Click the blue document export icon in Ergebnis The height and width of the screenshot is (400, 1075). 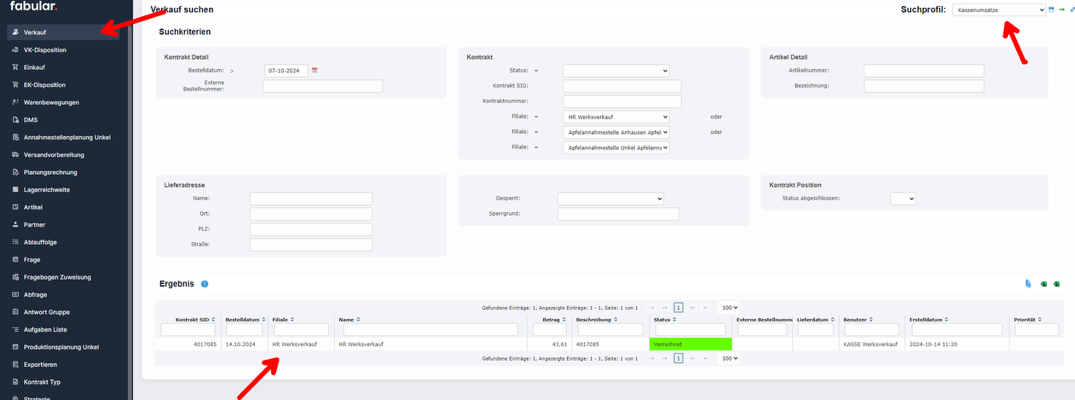1028,284
